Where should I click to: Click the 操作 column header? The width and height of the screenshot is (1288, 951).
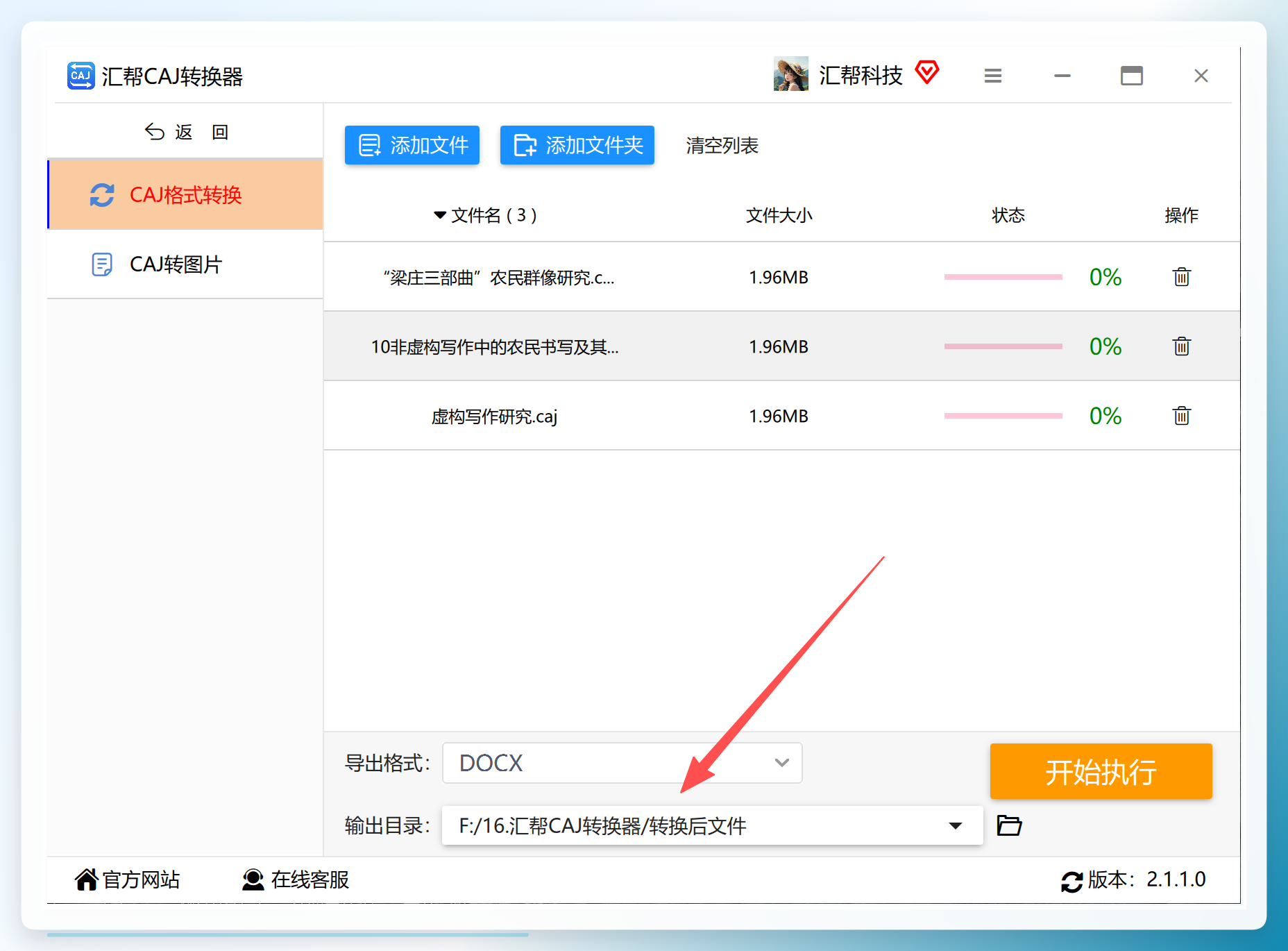(1181, 215)
